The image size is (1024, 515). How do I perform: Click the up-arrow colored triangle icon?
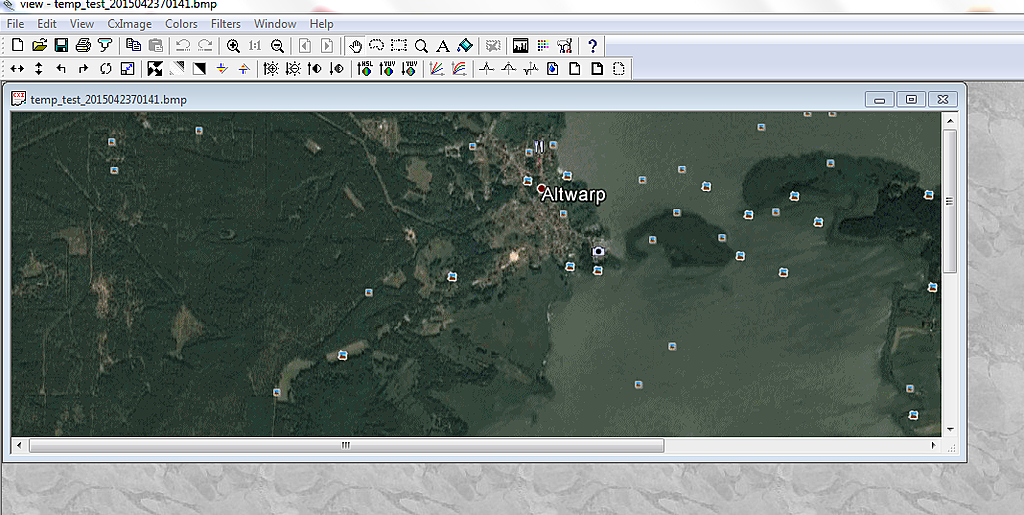click(244, 68)
